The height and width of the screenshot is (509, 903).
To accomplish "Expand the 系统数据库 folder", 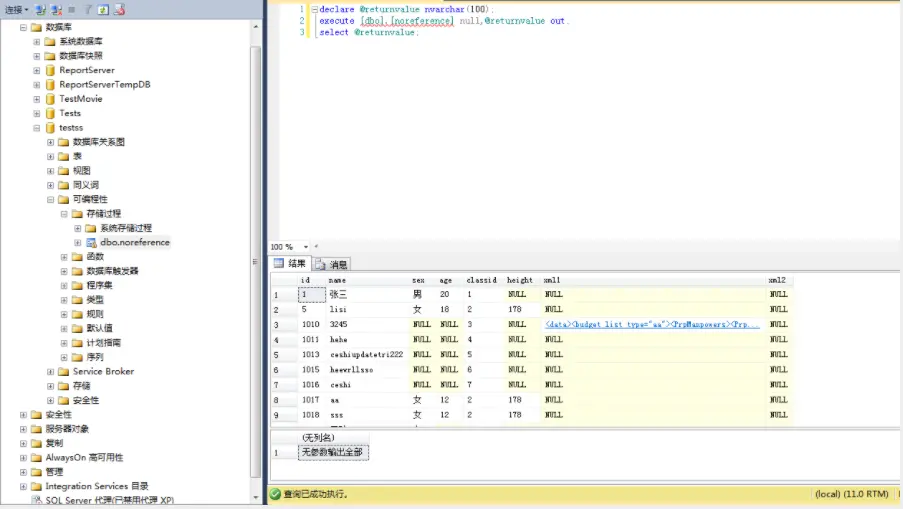I will tap(37, 41).
